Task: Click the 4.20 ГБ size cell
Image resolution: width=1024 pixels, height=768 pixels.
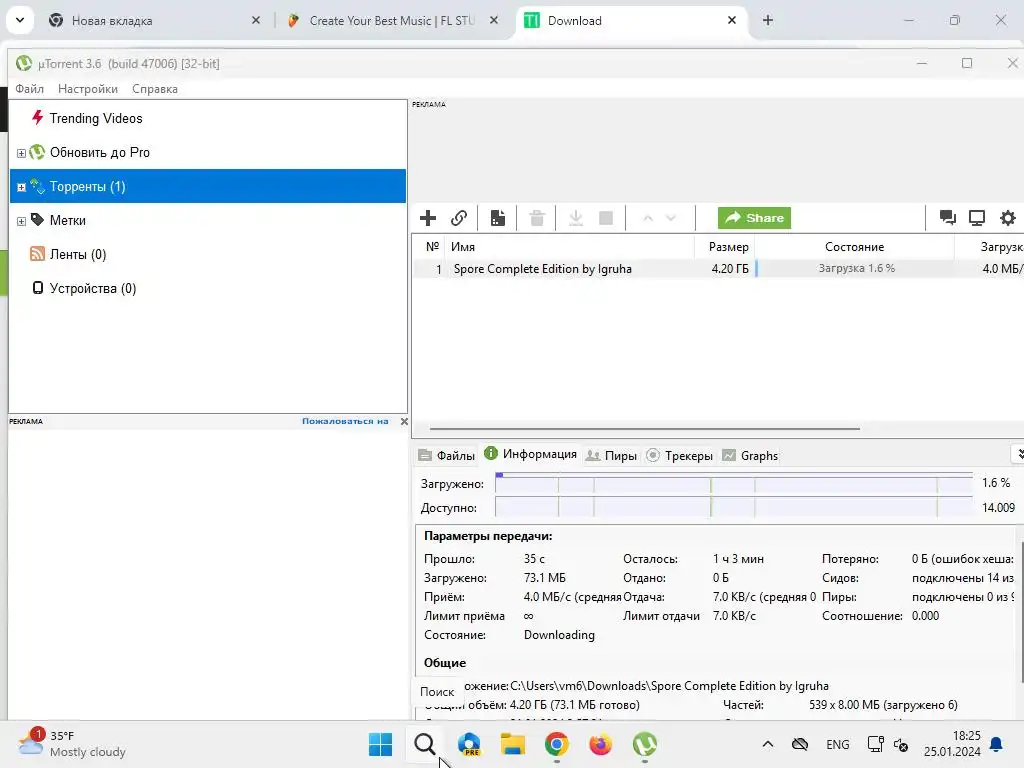Action: click(729, 268)
